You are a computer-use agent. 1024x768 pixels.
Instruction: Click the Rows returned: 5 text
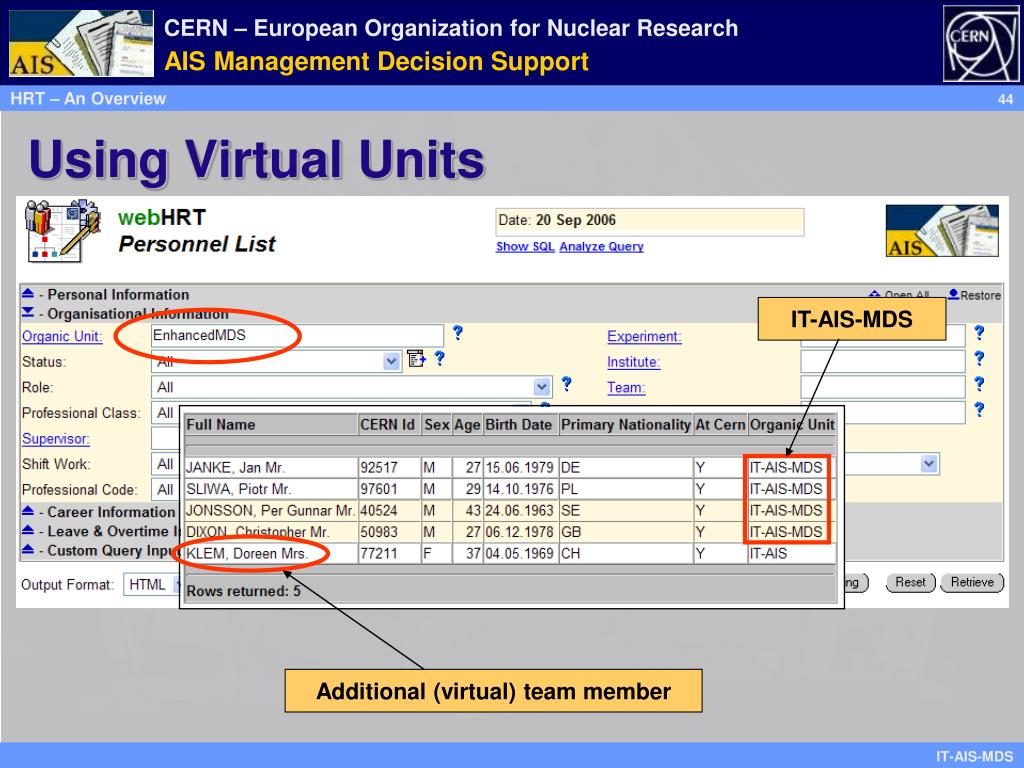pyautogui.click(x=244, y=591)
